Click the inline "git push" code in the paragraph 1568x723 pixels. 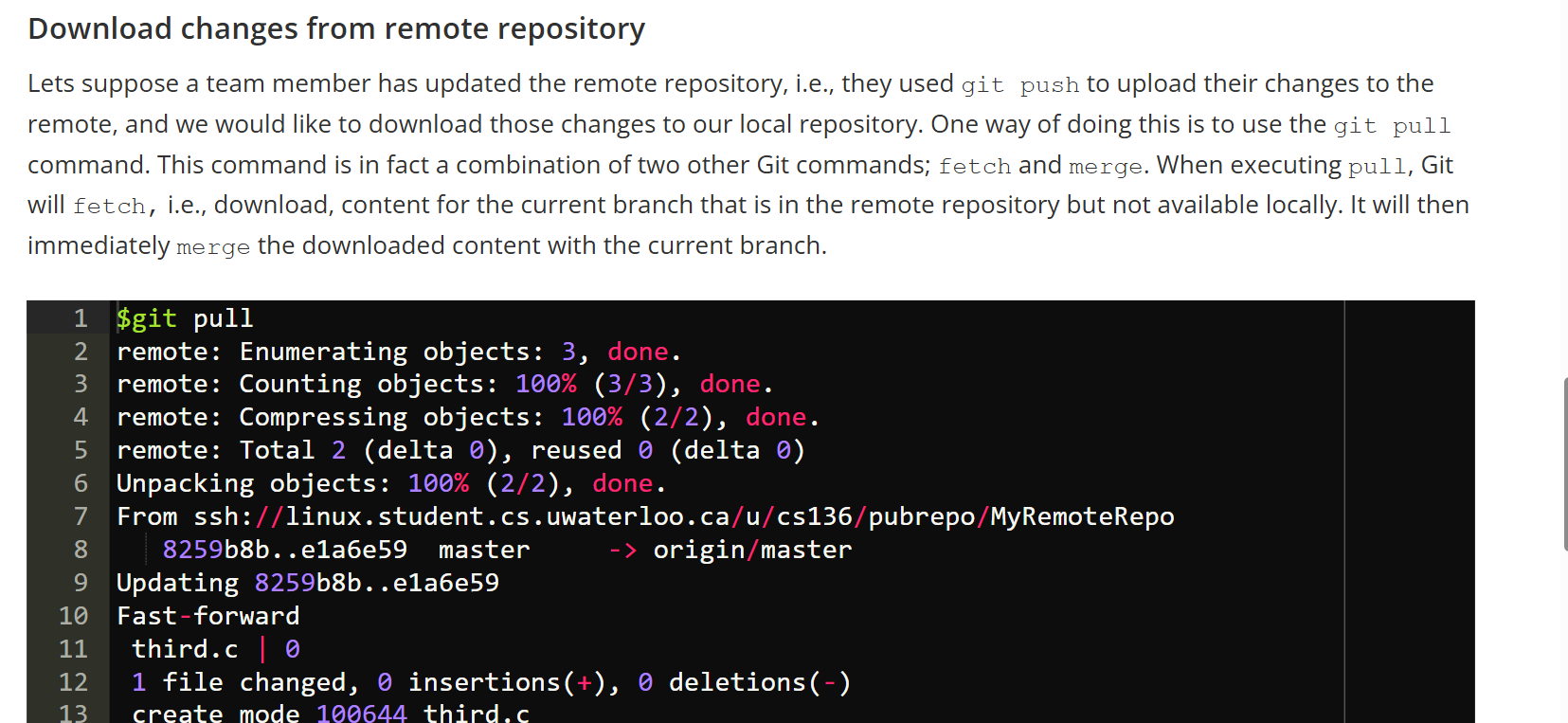(1019, 85)
